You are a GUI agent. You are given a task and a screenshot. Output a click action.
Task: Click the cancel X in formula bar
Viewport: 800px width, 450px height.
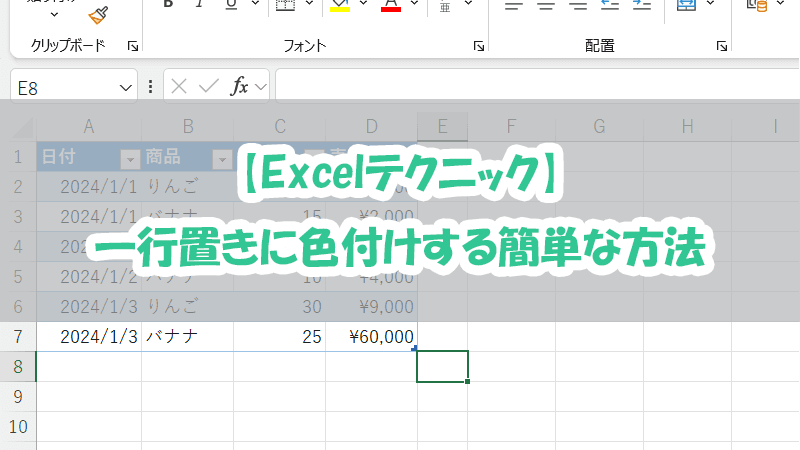coord(179,87)
